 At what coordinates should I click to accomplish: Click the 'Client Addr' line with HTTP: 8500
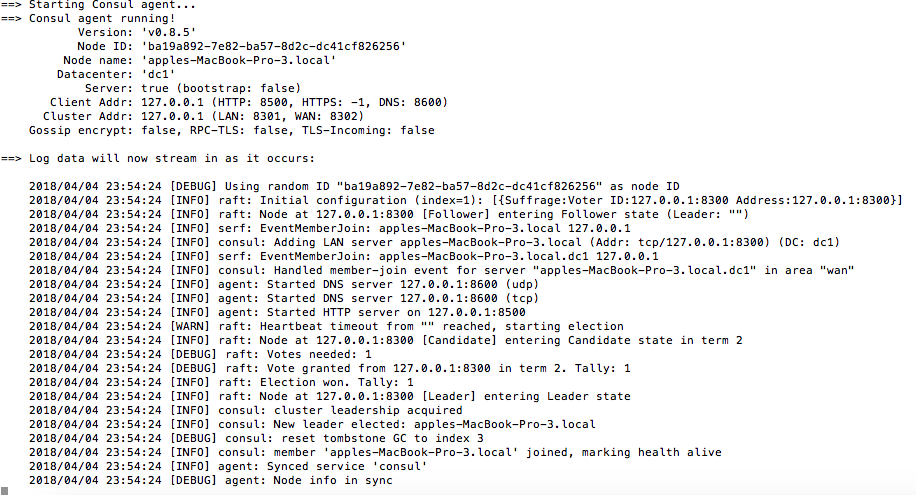(x=249, y=102)
